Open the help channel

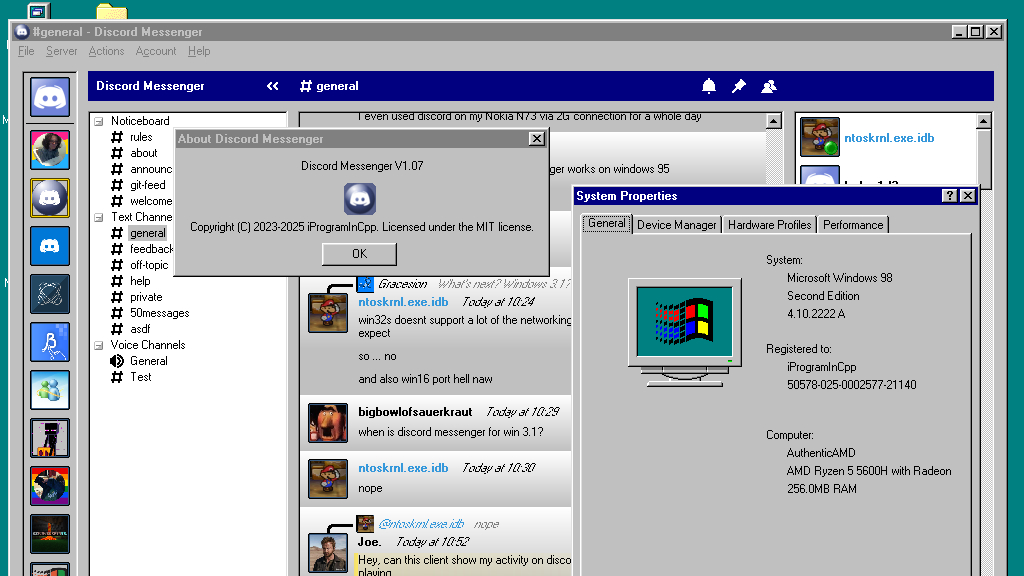tap(140, 281)
